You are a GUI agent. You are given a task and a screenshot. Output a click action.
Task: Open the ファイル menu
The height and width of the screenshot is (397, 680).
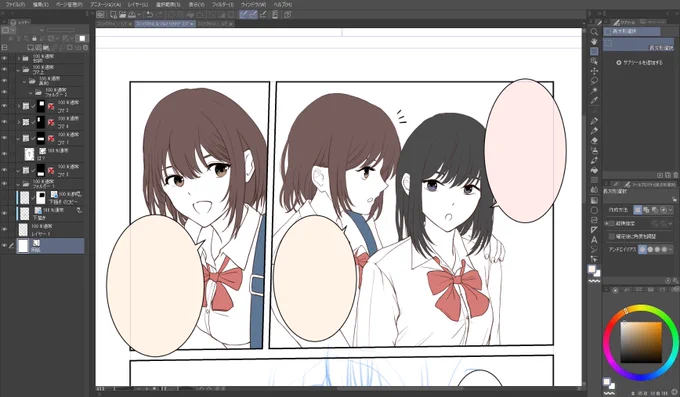(x=16, y=4)
